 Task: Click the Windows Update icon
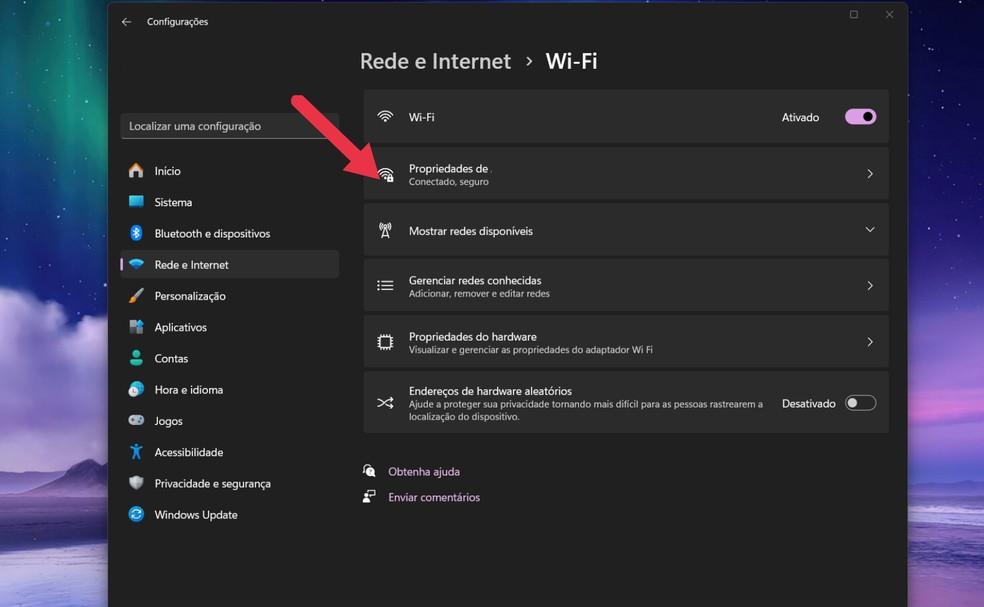pyautogui.click(x=136, y=515)
